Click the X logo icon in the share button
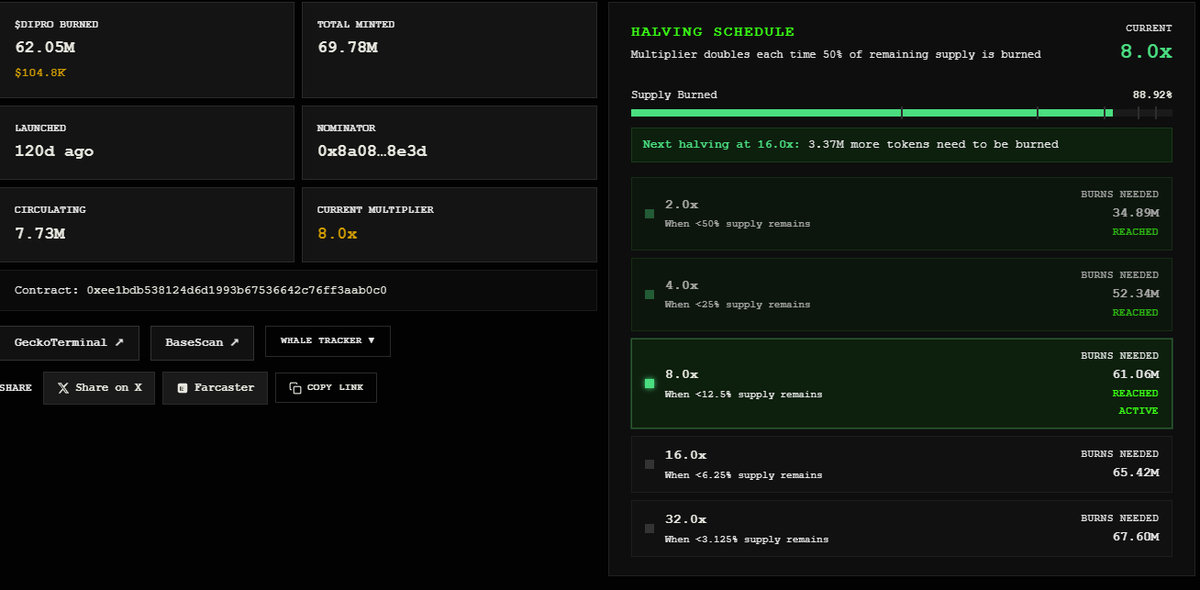Viewport: 1200px width, 590px height. [64, 388]
